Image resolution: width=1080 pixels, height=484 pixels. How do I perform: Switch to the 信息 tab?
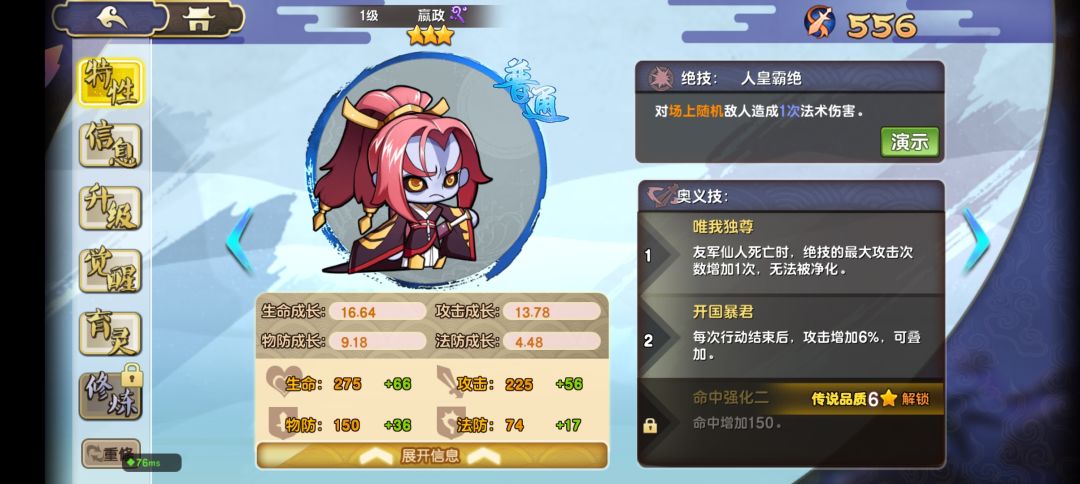110,145
